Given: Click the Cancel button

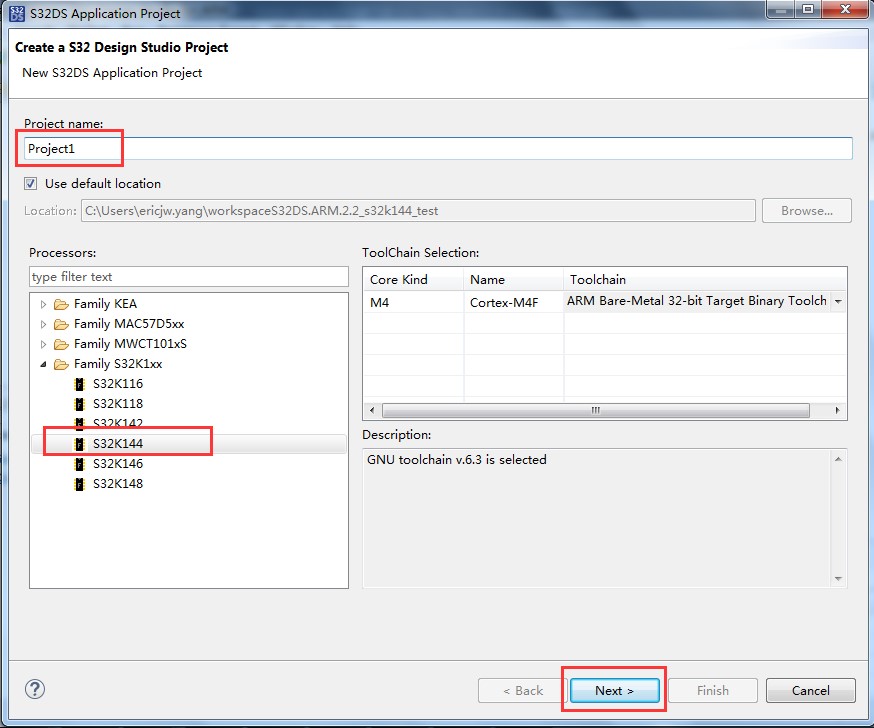Looking at the screenshot, I should (810, 690).
